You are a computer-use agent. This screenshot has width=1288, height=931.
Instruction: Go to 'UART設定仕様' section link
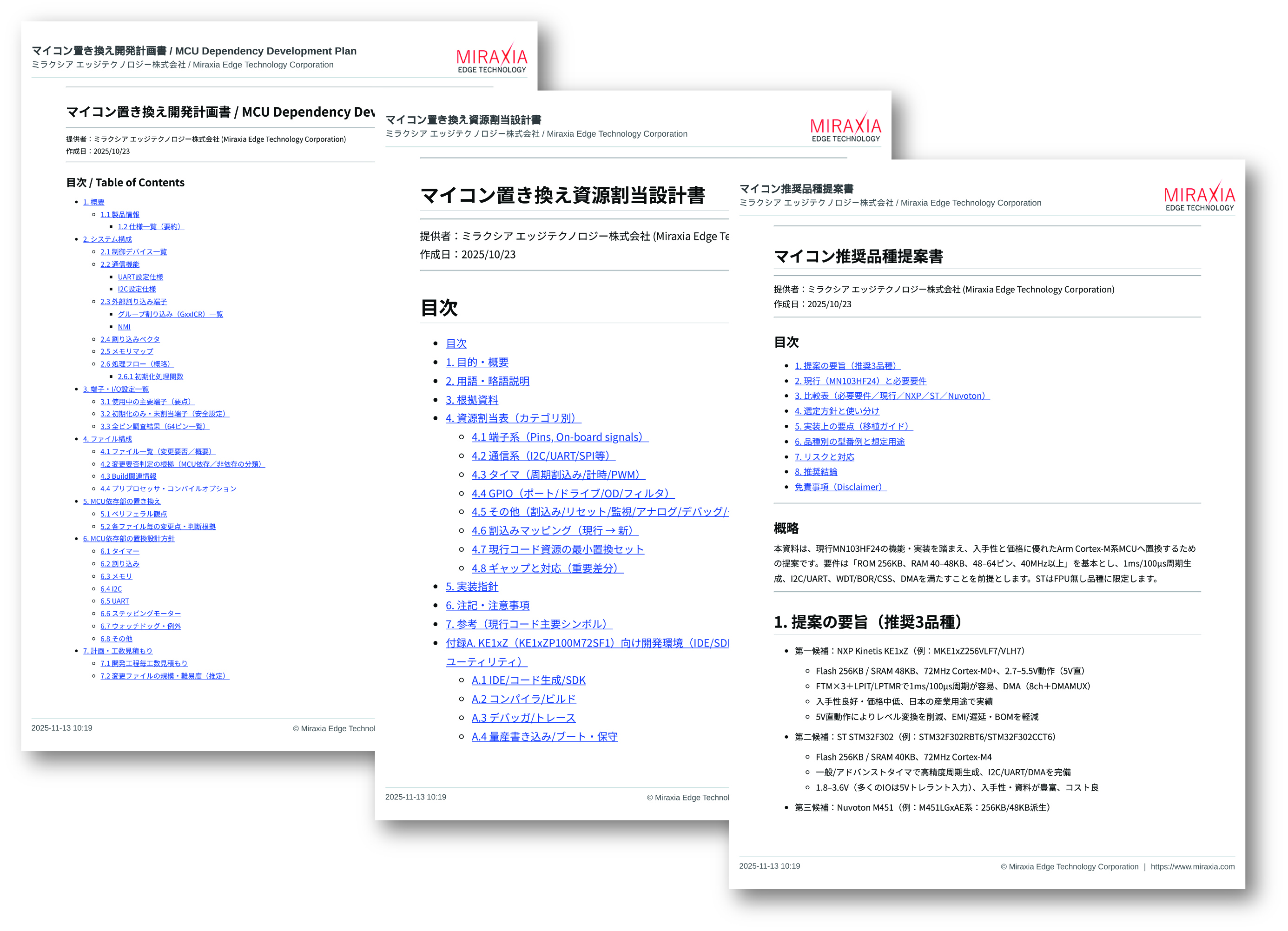pyautogui.click(x=140, y=277)
